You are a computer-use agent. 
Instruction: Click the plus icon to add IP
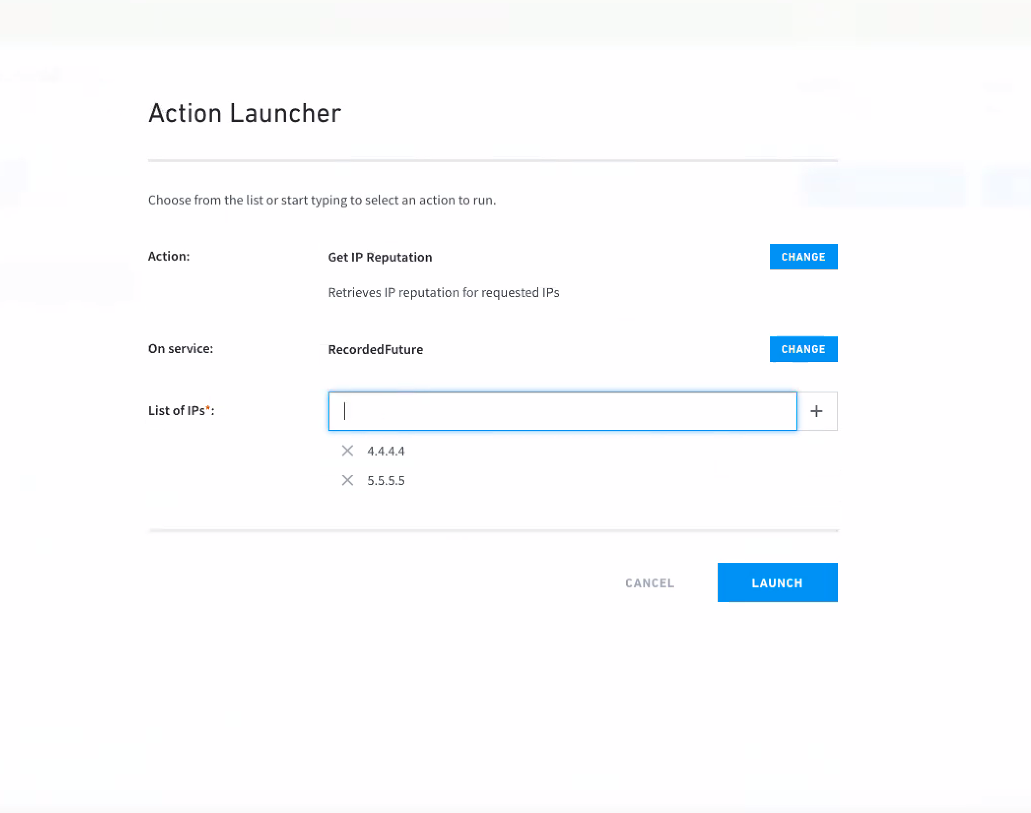pyautogui.click(x=816, y=411)
